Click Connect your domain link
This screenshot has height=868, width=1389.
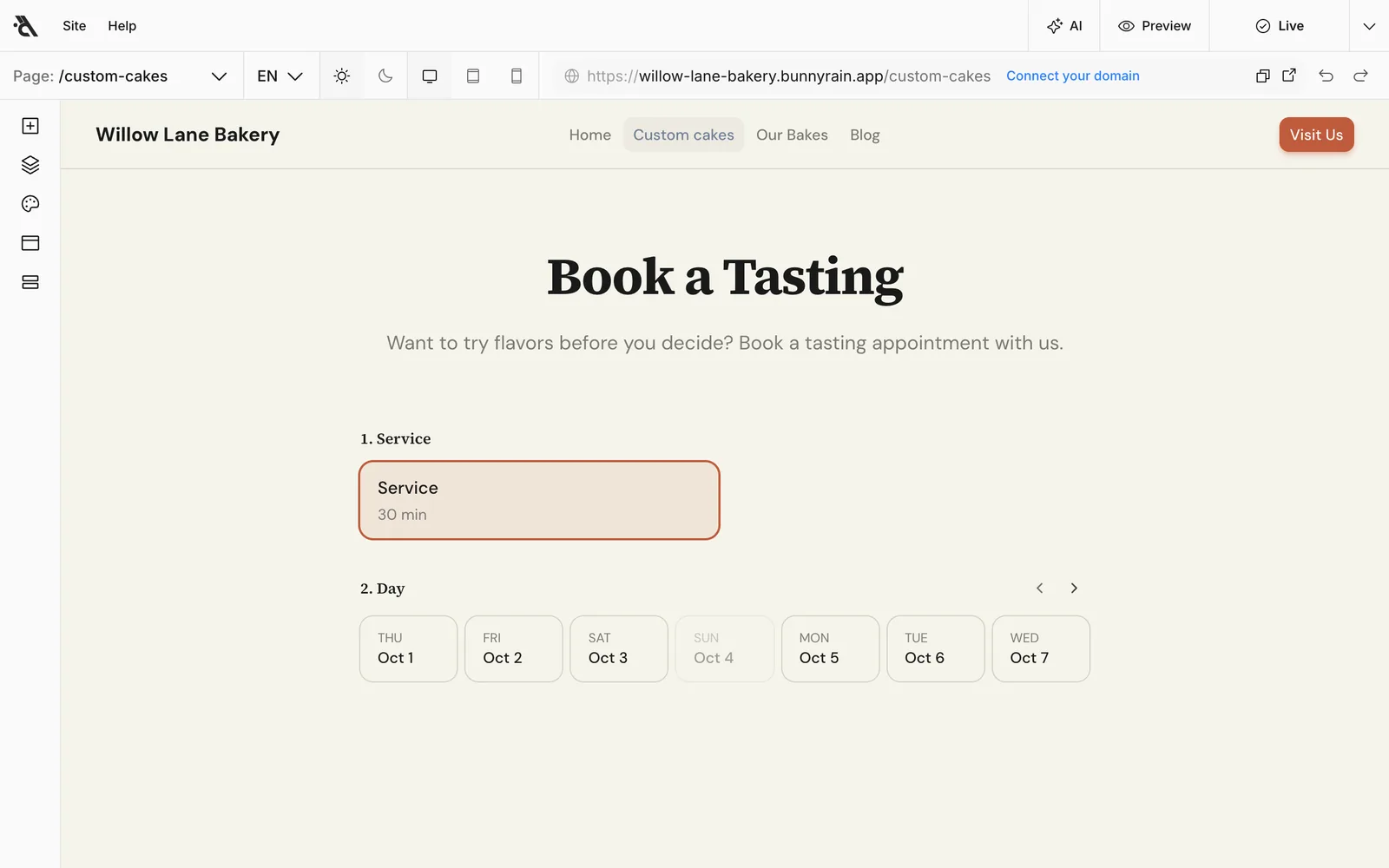1073,76
